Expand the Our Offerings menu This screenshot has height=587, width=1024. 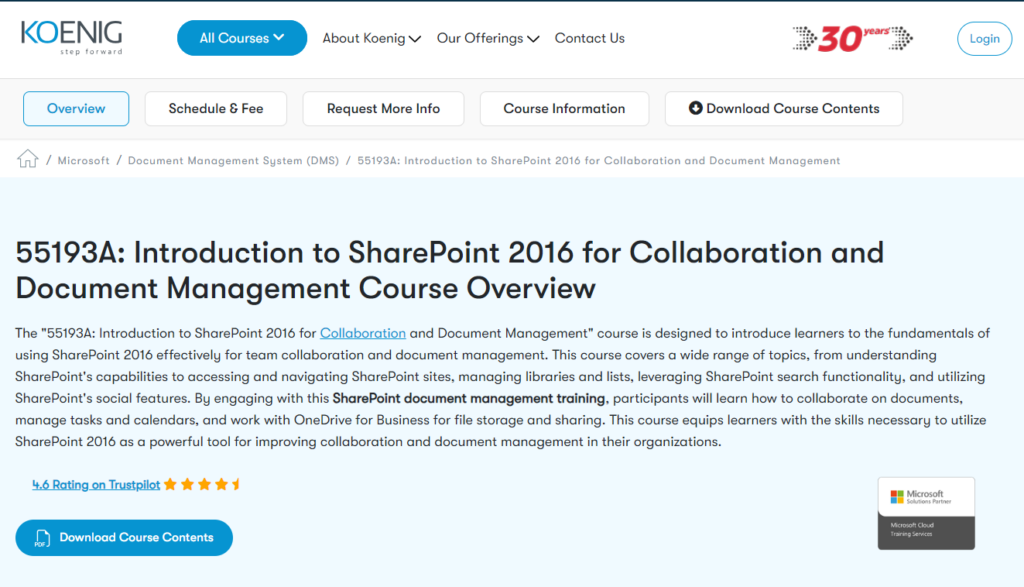pyautogui.click(x=488, y=39)
